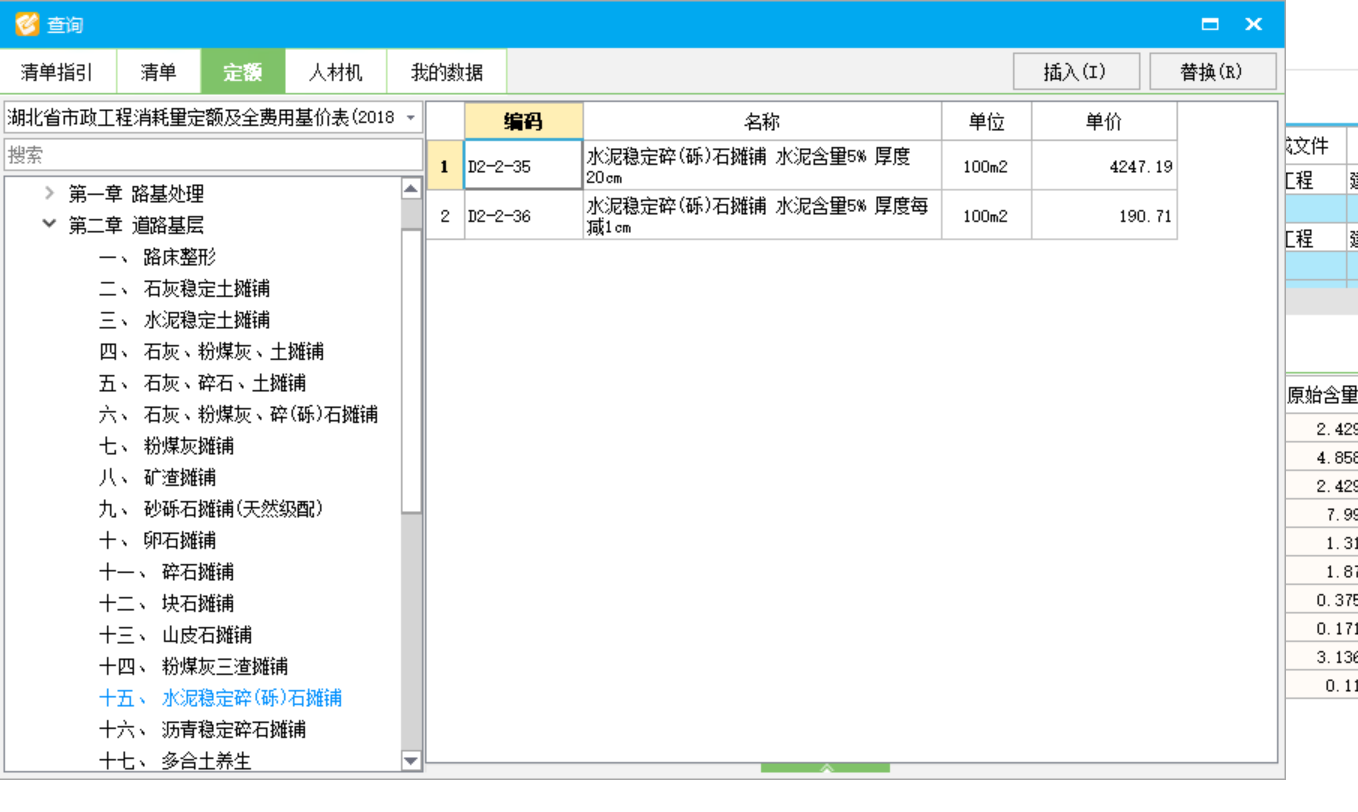Select 二、石灰稳定土摊铺
Image resolution: width=1358 pixels, height=812 pixels.
click(x=184, y=289)
